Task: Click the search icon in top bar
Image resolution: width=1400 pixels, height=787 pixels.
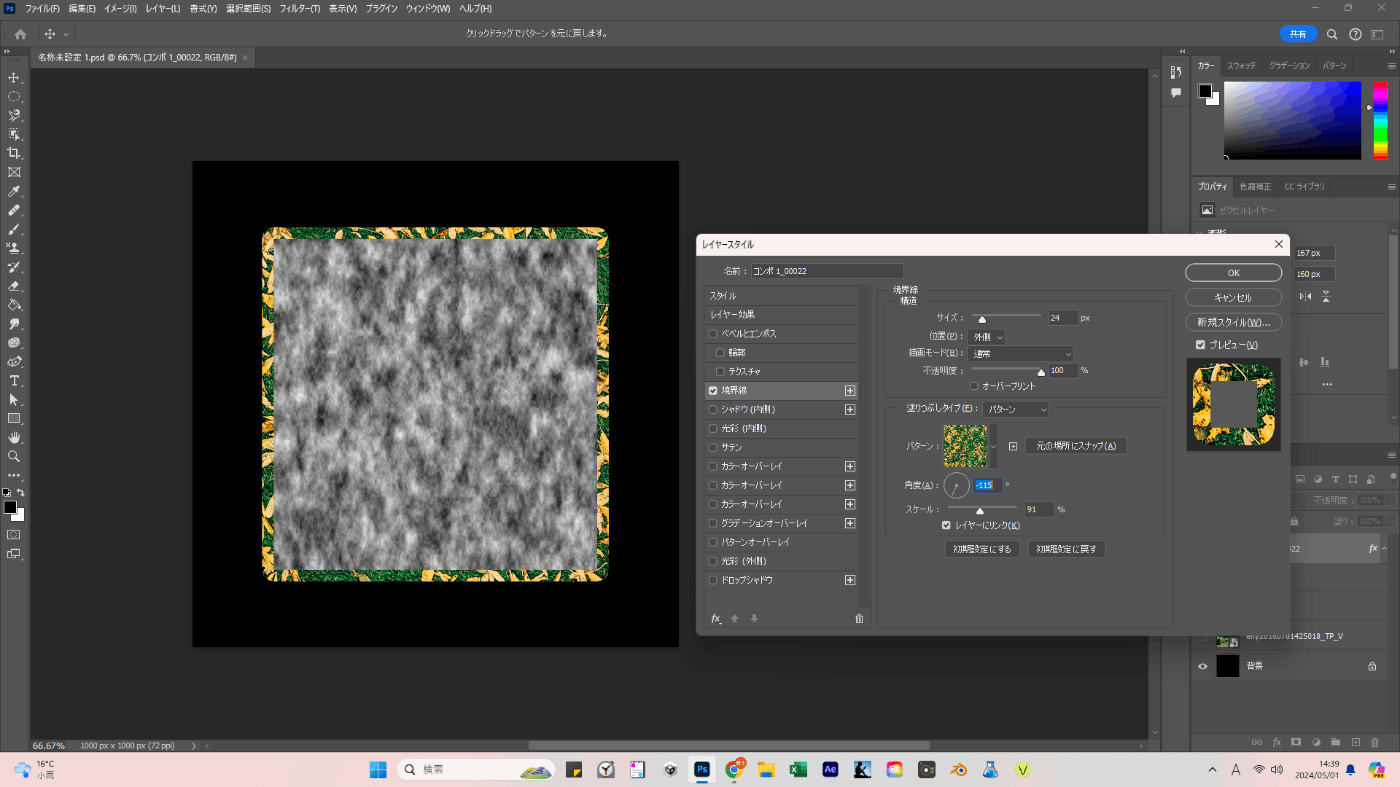Action: pyautogui.click(x=1332, y=34)
